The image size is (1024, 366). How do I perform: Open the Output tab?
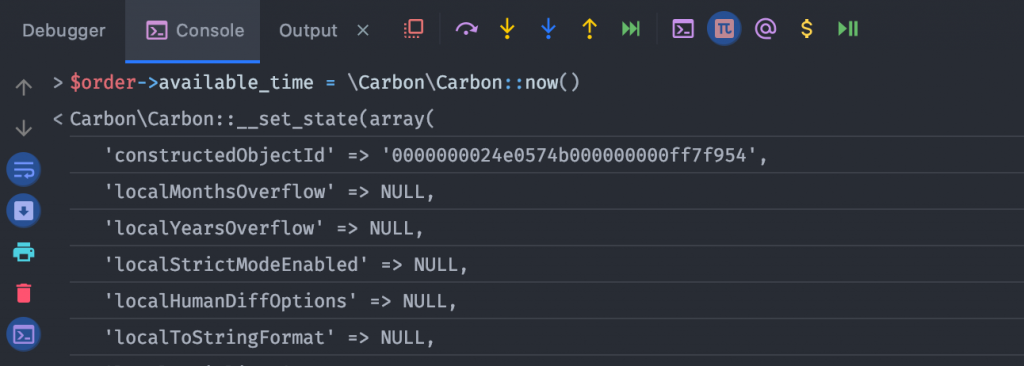click(308, 30)
